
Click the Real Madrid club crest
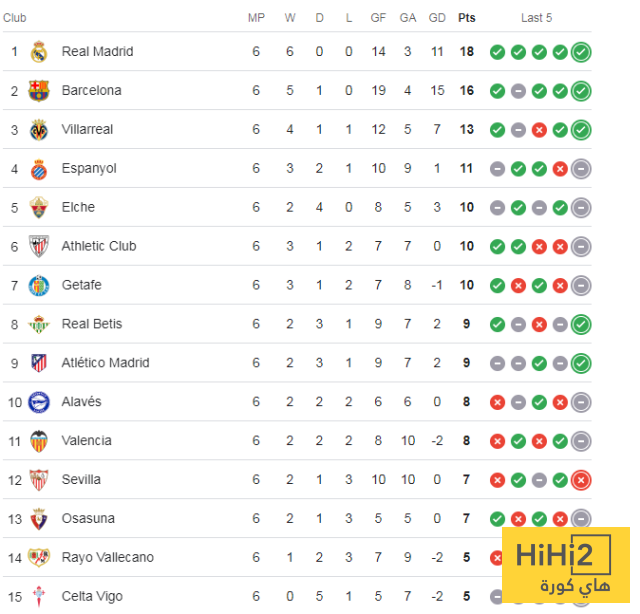[x=39, y=52]
